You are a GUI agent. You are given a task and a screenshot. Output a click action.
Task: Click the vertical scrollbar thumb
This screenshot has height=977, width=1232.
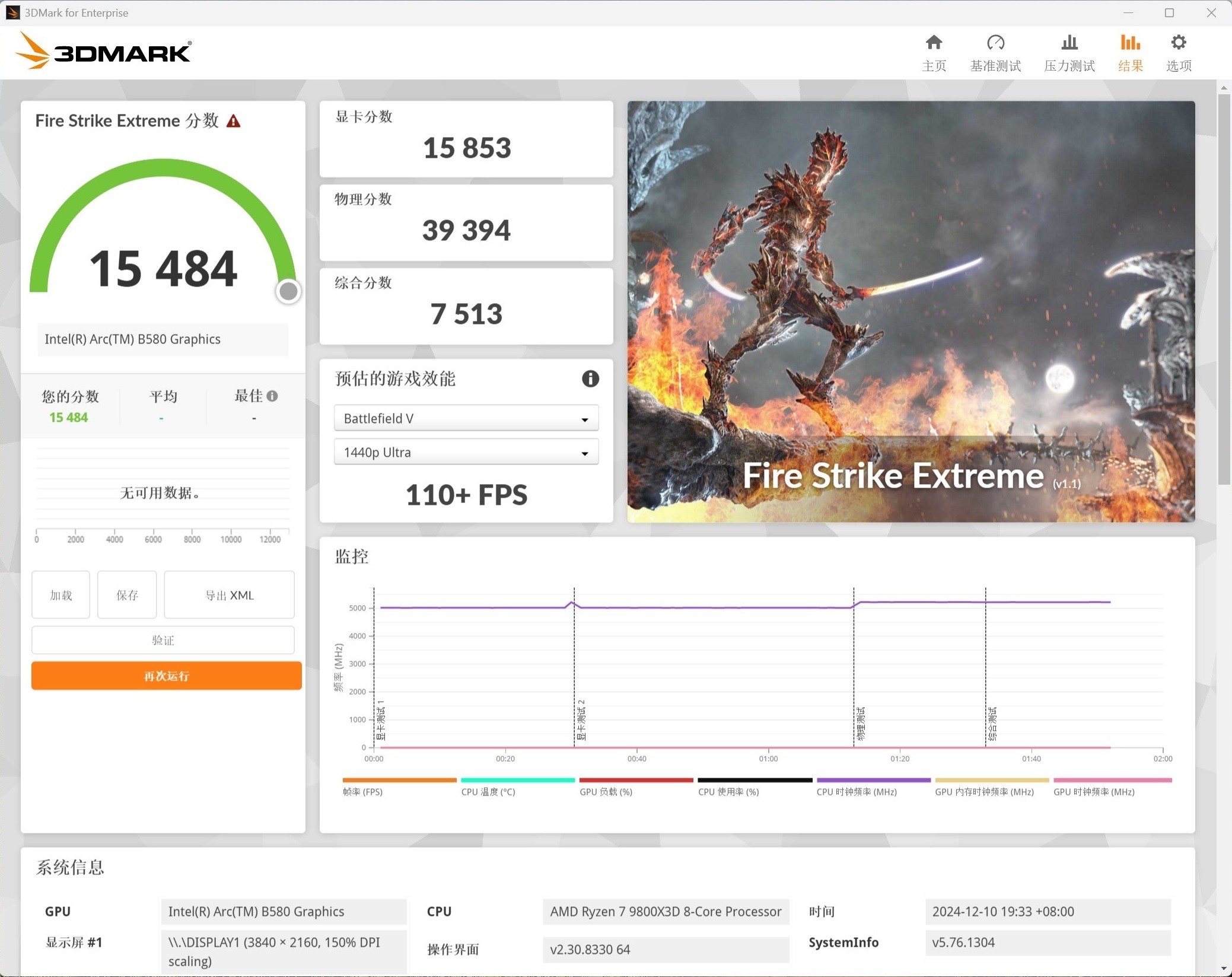[x=1224, y=289]
